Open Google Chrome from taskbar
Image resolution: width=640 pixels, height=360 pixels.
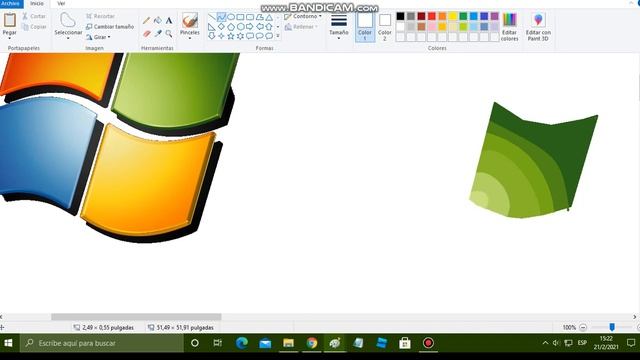pos(312,343)
